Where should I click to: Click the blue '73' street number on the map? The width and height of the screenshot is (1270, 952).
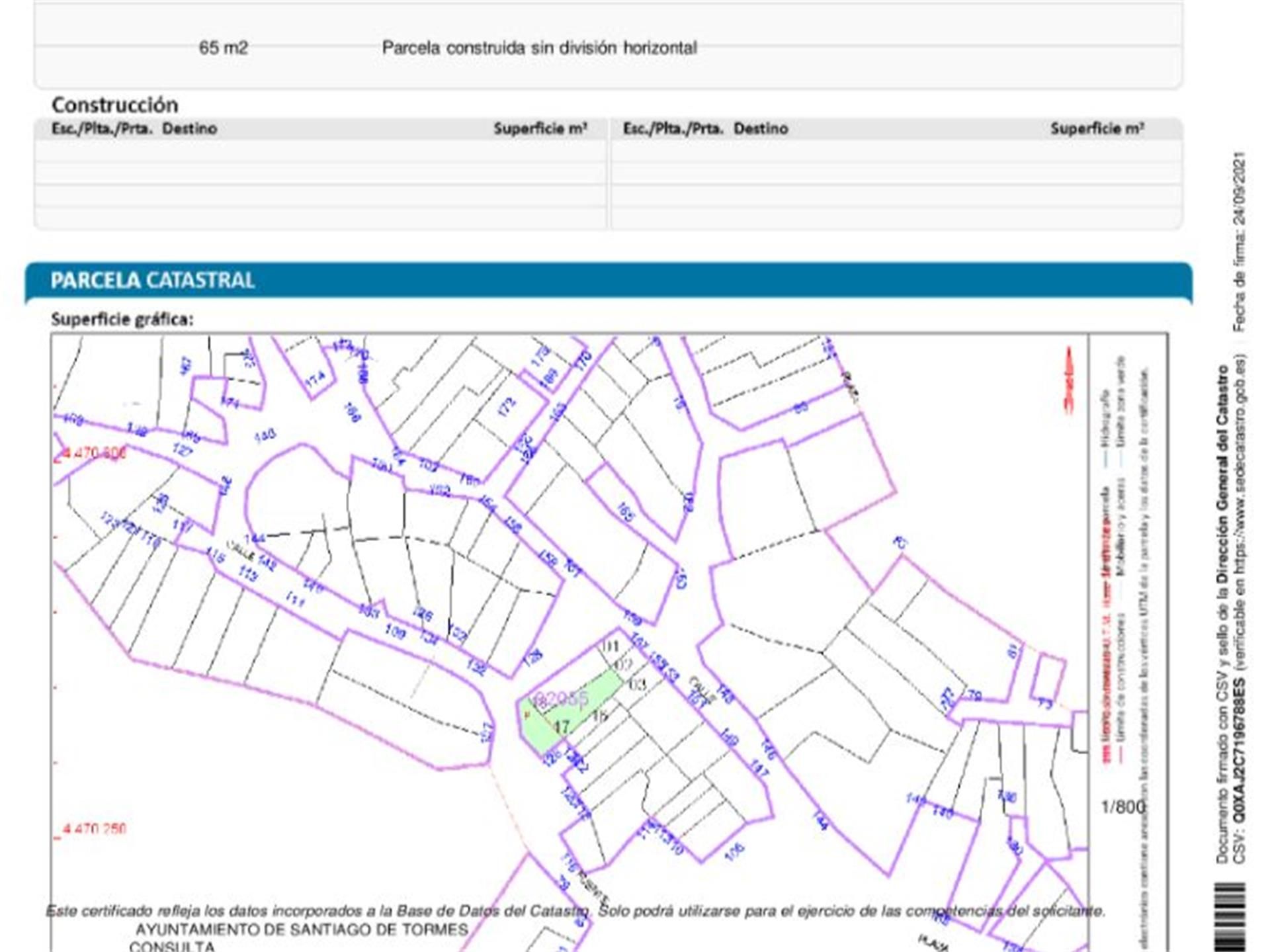point(1044,703)
